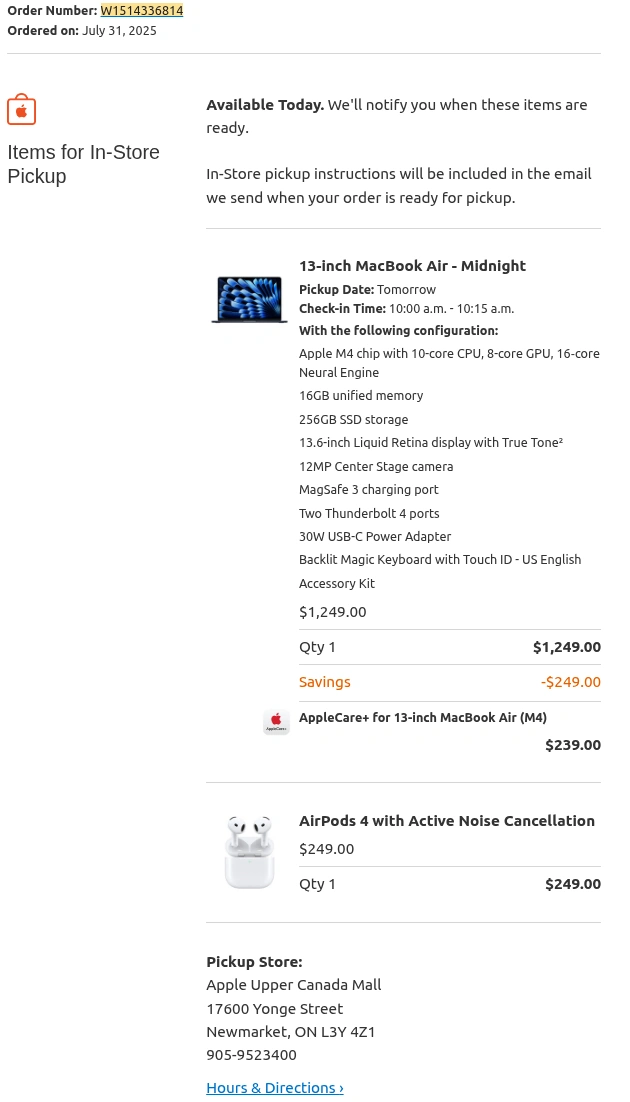Image resolution: width=630 pixels, height=1102 pixels.
Task: Click AppleCare+ for 13-inch MacBook Air text
Action: (x=422, y=718)
